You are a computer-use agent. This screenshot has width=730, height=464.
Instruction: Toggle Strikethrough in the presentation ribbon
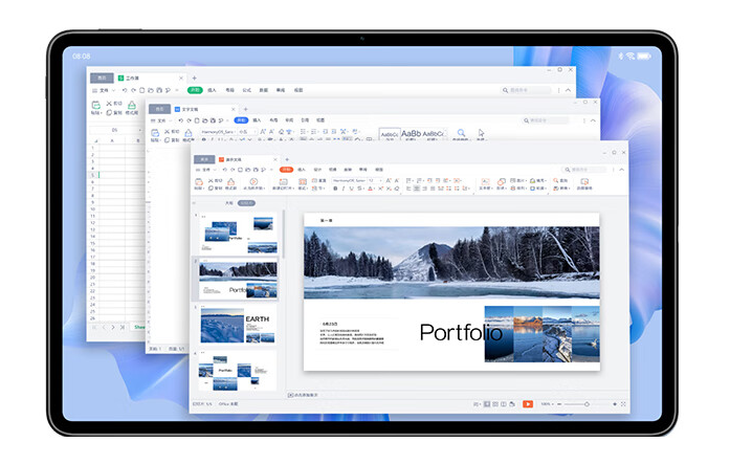coord(360,188)
